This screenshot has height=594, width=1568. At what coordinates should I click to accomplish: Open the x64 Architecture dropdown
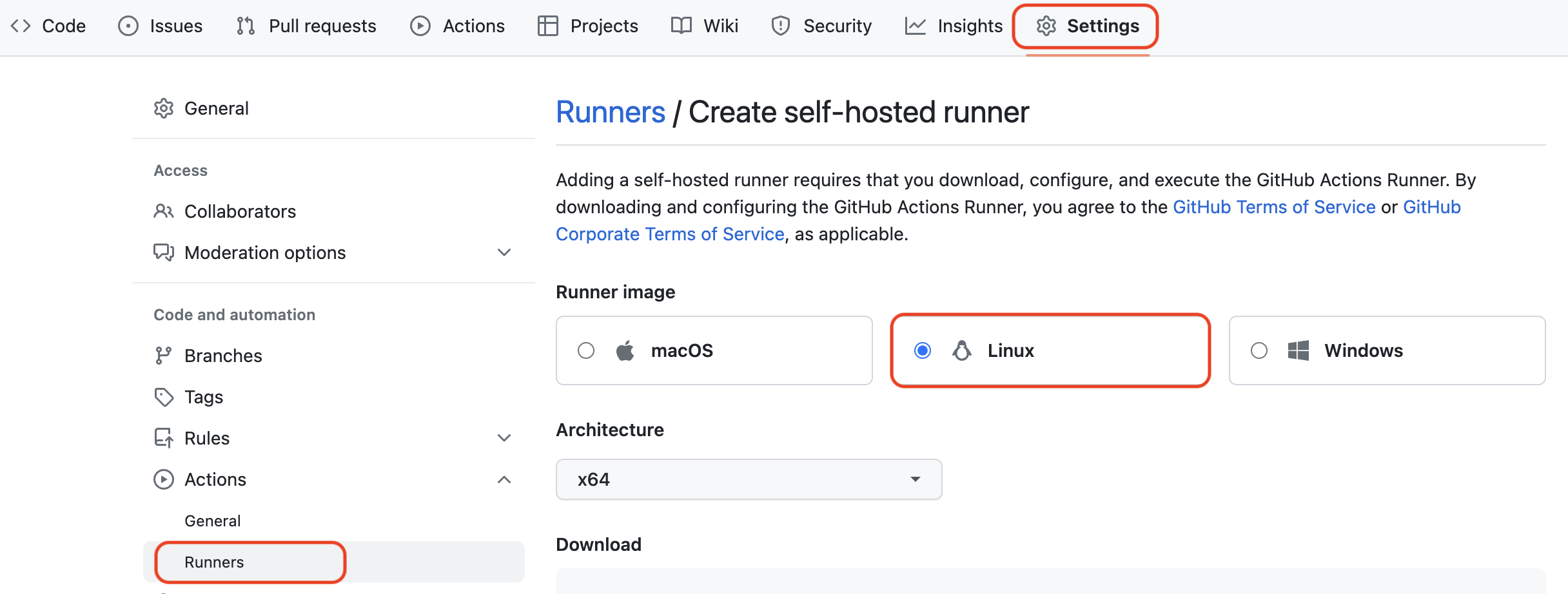pos(749,479)
